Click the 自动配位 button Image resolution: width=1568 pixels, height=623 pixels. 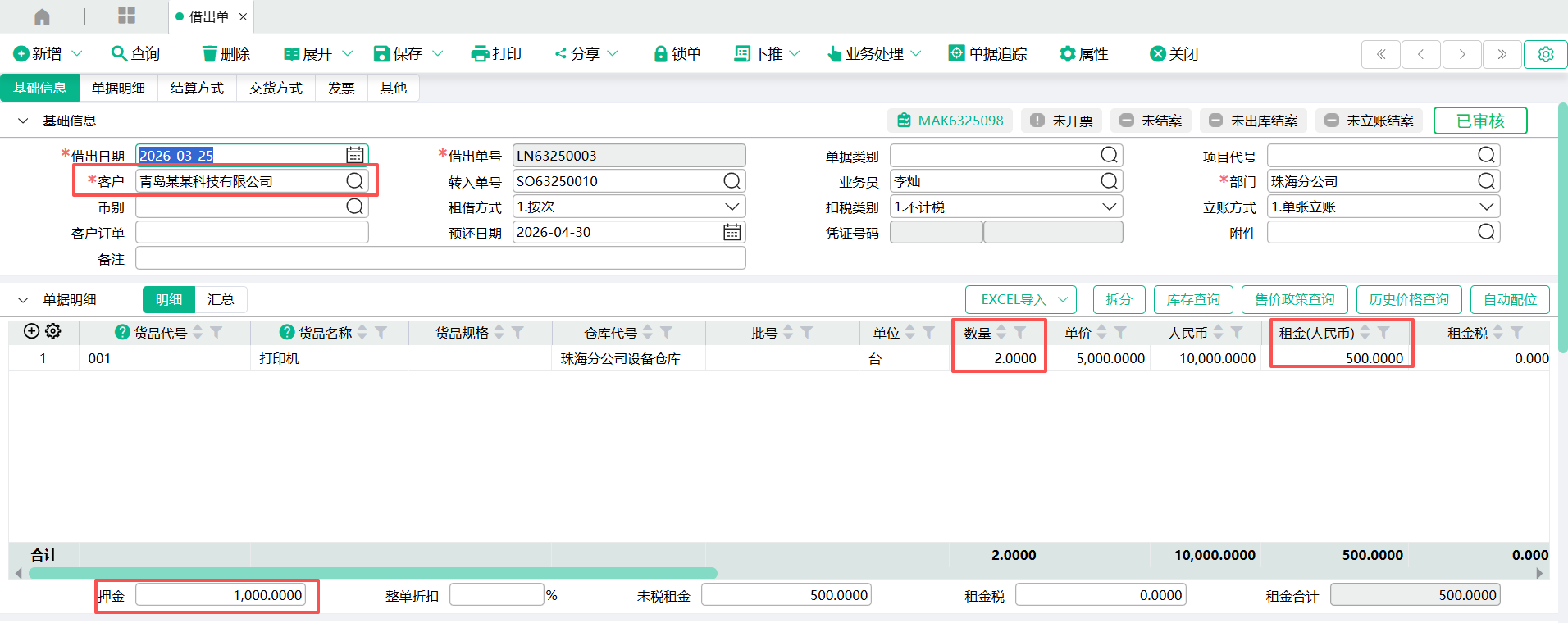[1510, 300]
